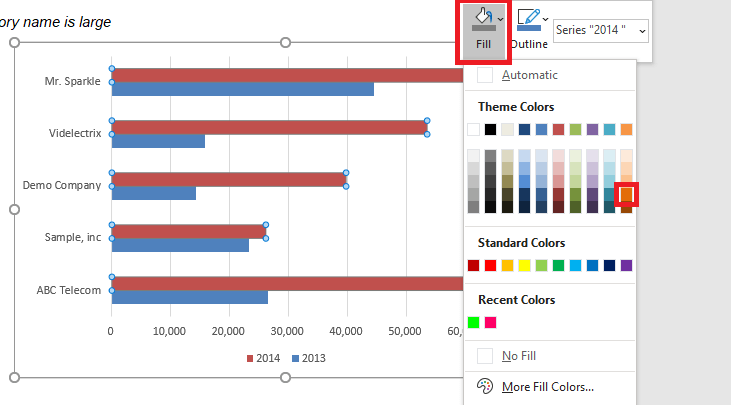
Task: Choose the light green standard color
Action: pos(541,266)
